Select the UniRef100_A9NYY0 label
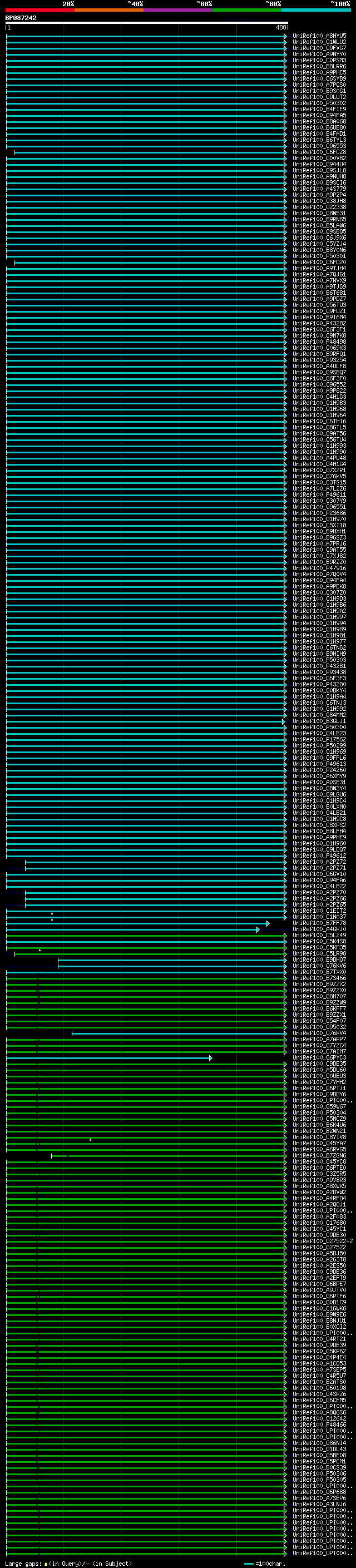This screenshot has height=1568, width=356. point(319,54)
